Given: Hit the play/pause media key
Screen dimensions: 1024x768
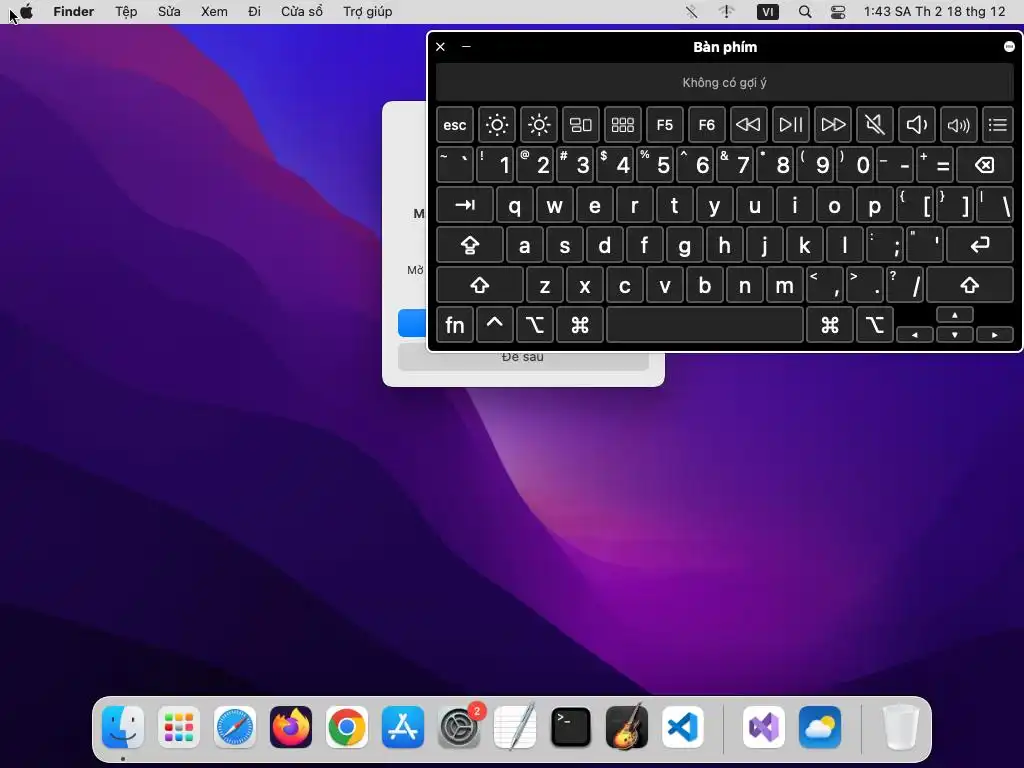Looking at the screenshot, I should [x=791, y=125].
